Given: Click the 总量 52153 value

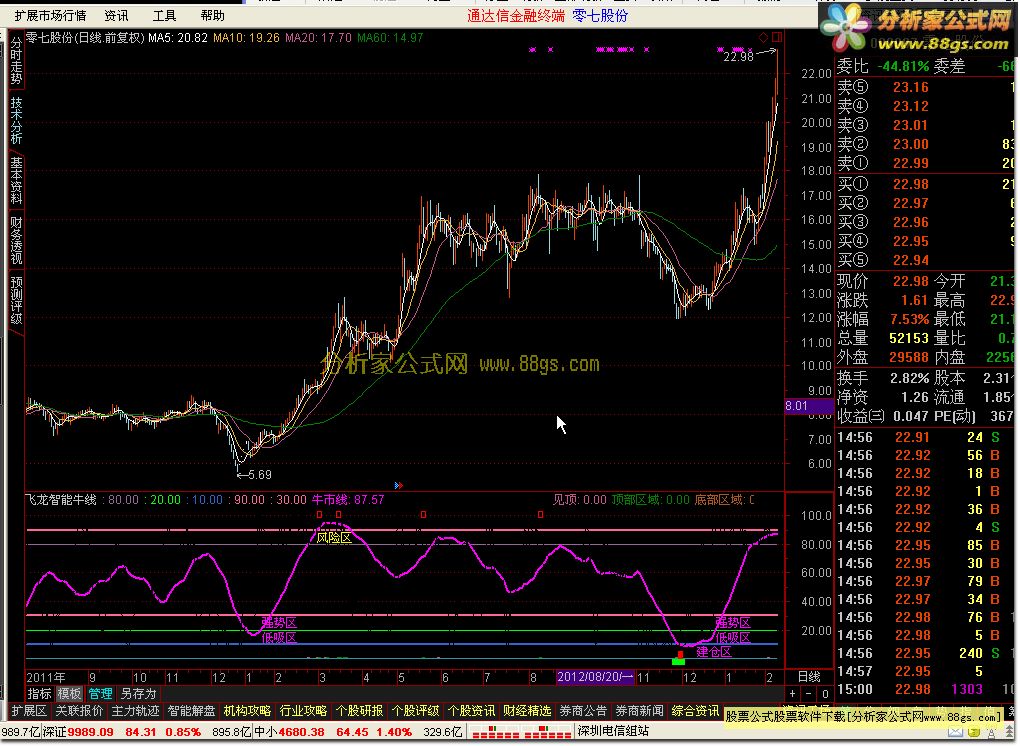Looking at the screenshot, I should (x=909, y=338).
